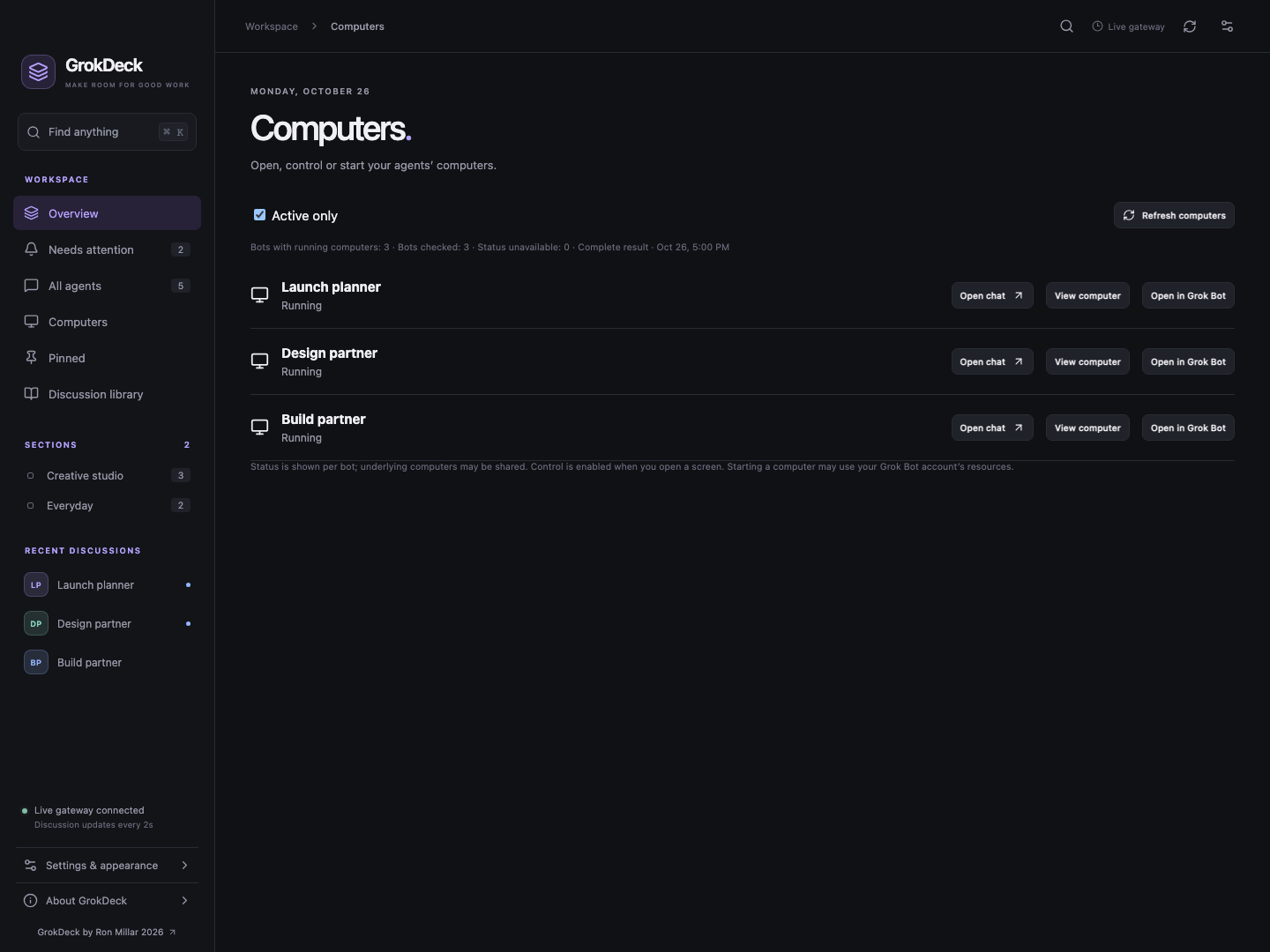This screenshot has height=952, width=1270.
Task: Click the Live gateway clock indicator
Action: (x=1128, y=26)
